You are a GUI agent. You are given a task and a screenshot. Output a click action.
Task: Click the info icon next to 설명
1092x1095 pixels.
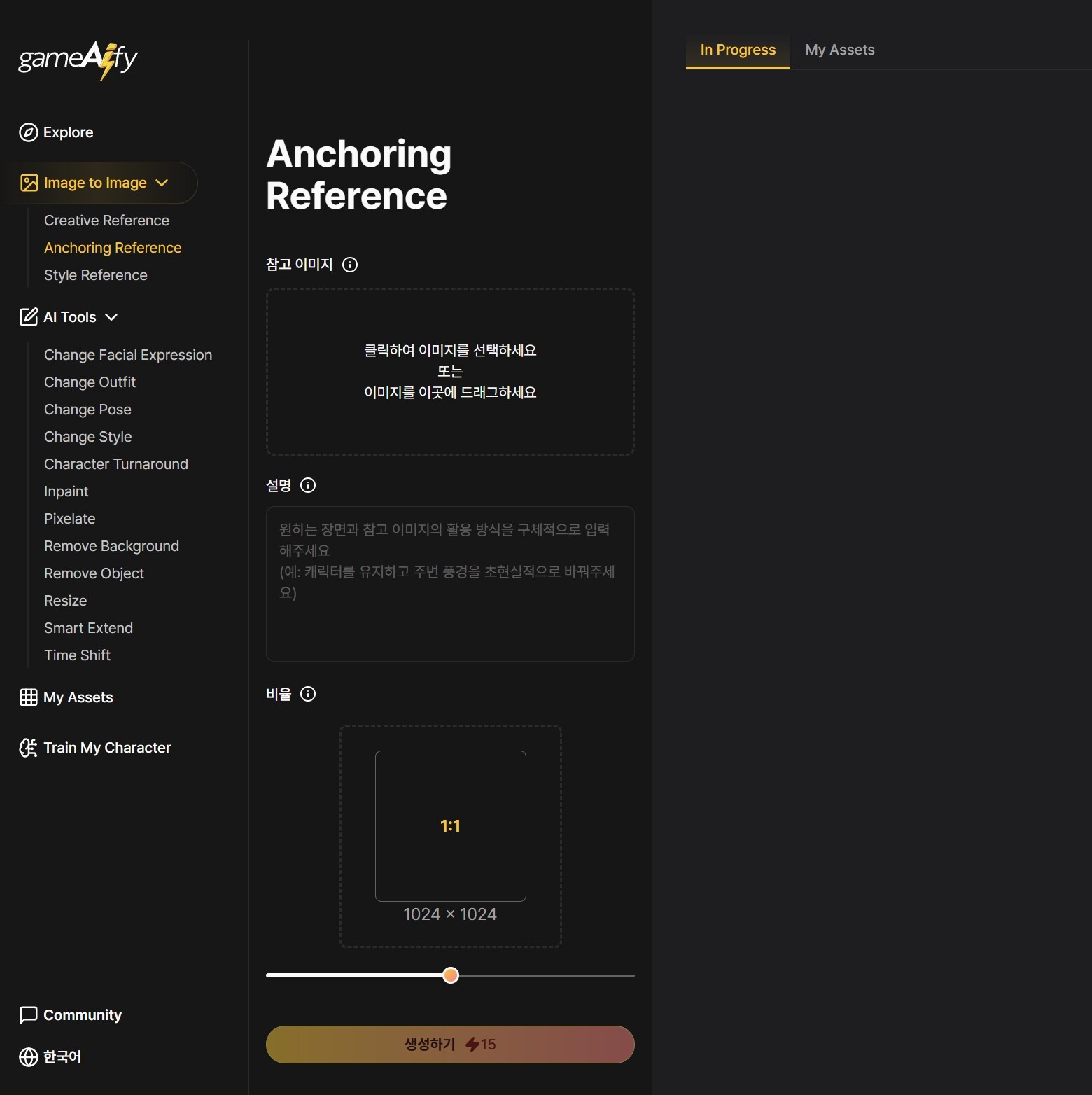308,485
